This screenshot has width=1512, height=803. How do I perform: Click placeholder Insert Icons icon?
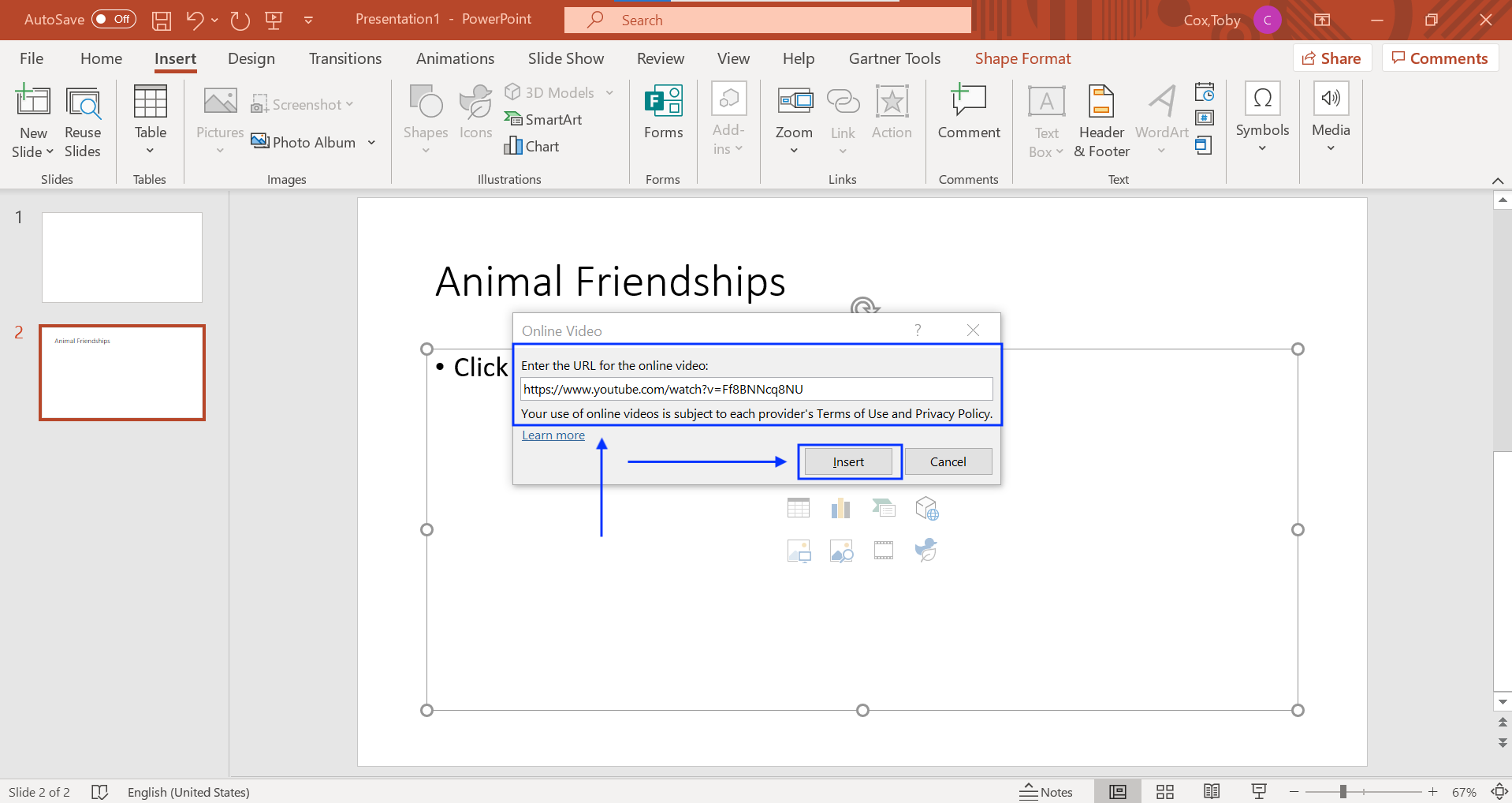coord(926,550)
